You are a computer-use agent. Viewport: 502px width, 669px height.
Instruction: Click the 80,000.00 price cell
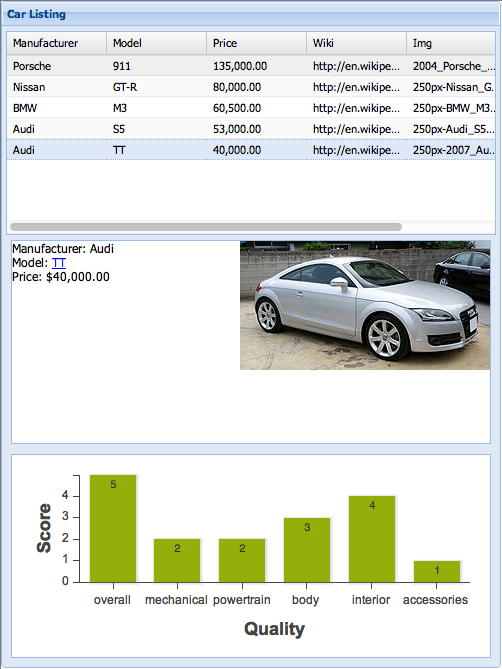click(x=256, y=87)
